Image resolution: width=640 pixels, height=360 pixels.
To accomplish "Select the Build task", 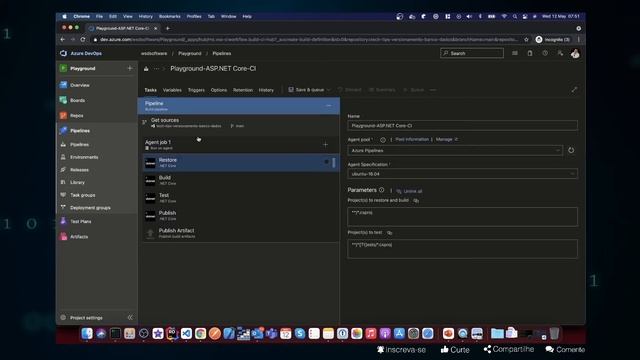I will [241, 180].
